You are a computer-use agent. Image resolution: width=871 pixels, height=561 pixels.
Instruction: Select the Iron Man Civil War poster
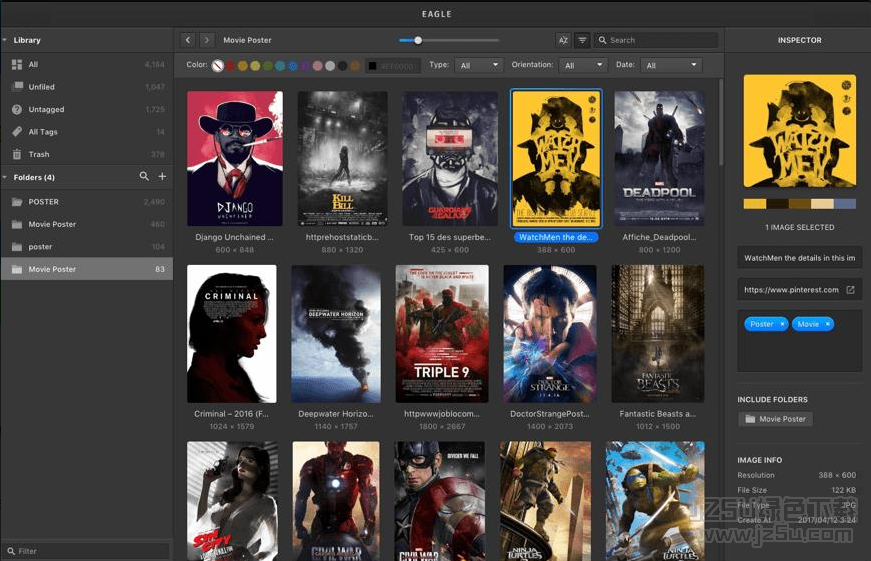pos(336,501)
